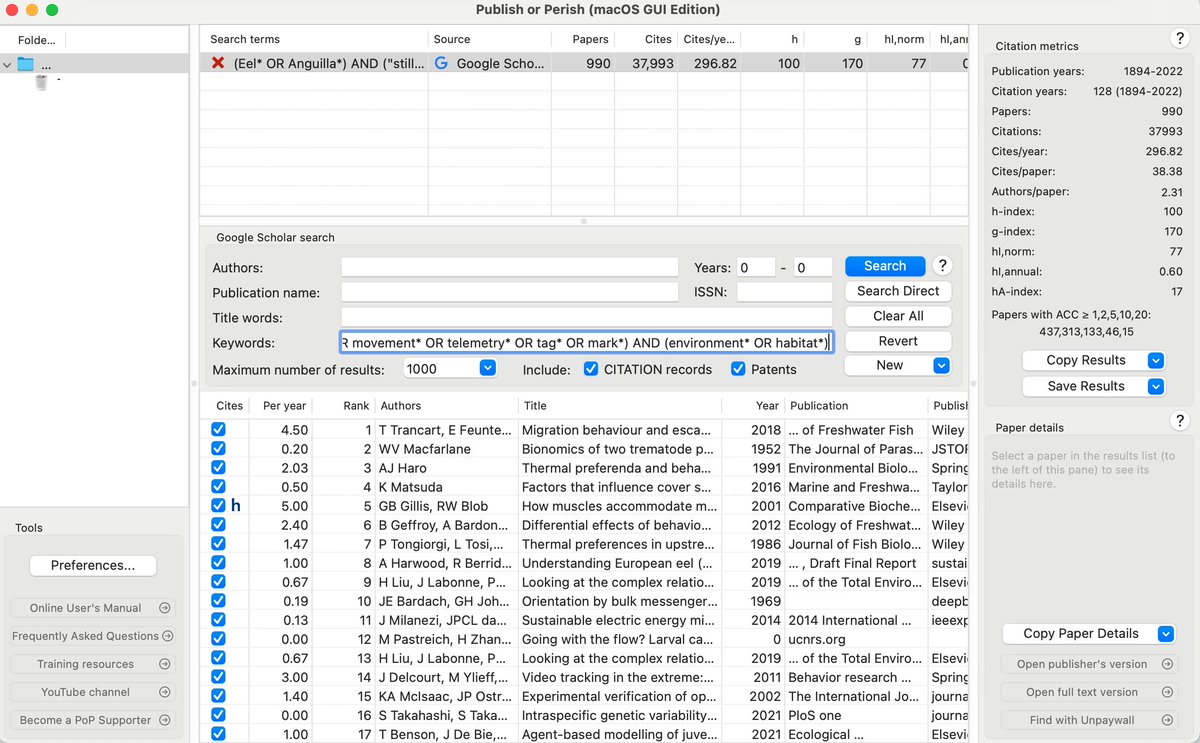
Task: Click the Years start field
Action: coord(756,267)
